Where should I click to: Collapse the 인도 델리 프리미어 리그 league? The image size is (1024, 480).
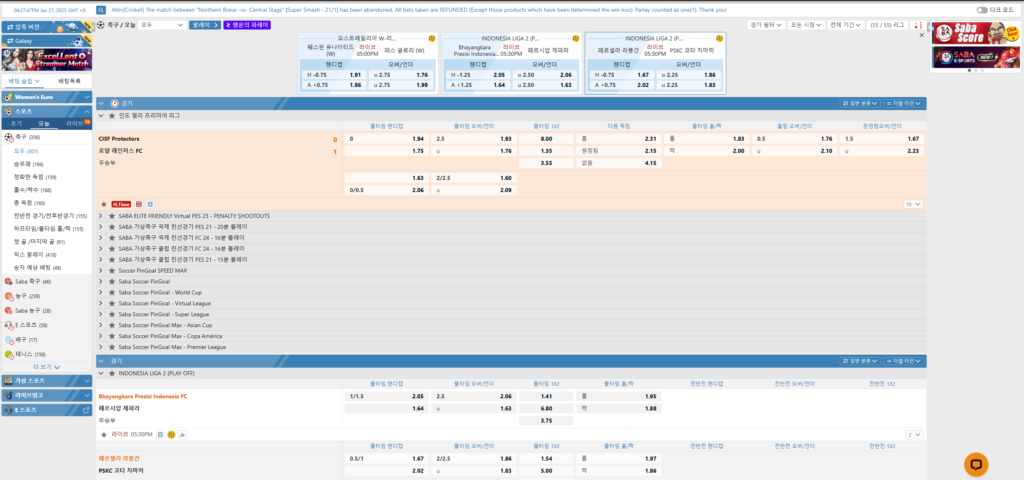[101, 116]
